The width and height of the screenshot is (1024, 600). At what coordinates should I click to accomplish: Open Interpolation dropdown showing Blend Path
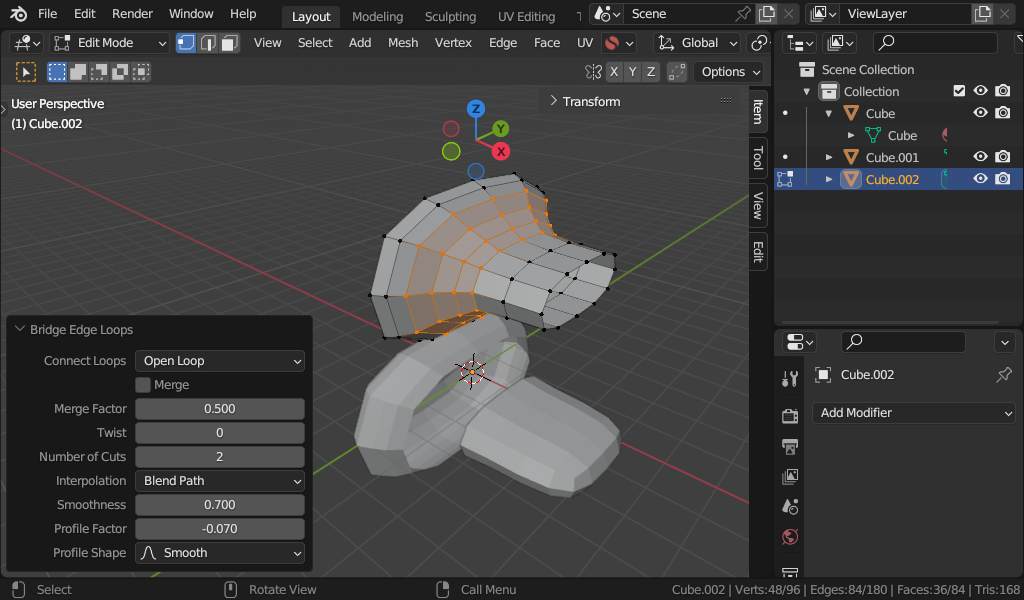[x=219, y=481]
